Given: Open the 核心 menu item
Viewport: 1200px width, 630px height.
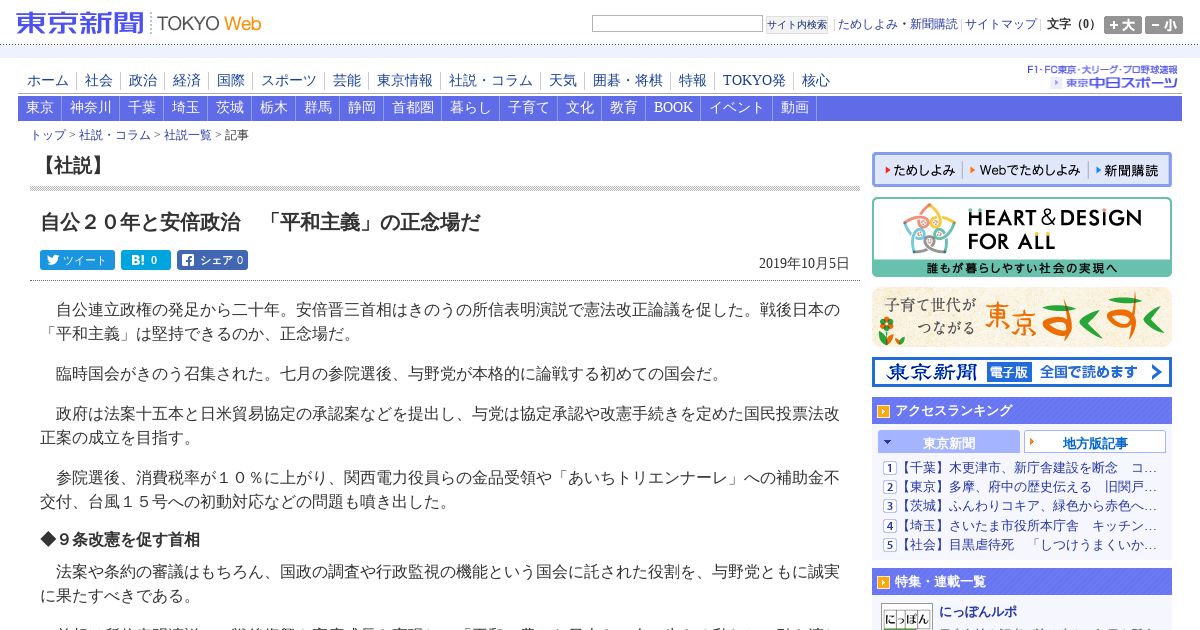Looking at the screenshot, I should click(x=816, y=80).
